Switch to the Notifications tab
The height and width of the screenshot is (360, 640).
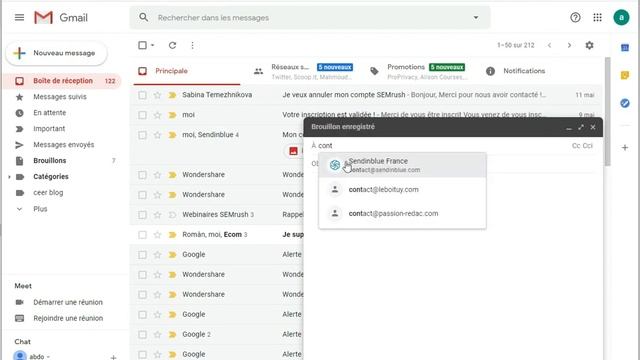click(524, 71)
